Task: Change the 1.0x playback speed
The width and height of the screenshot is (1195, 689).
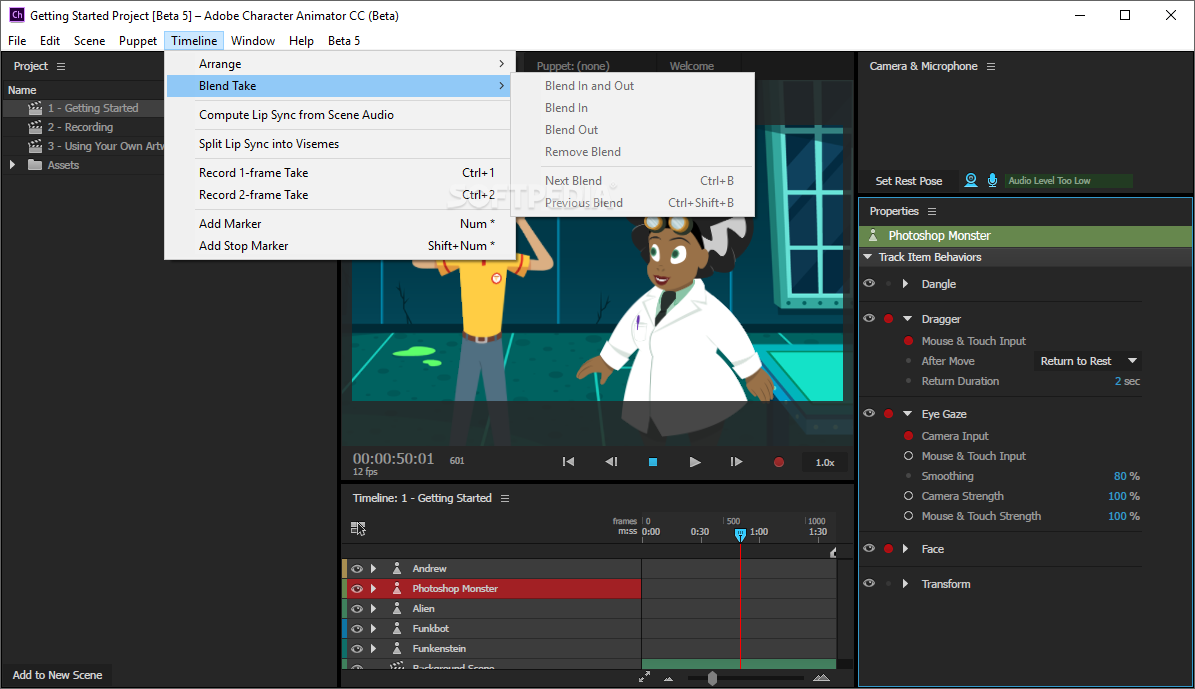Action: coord(825,463)
